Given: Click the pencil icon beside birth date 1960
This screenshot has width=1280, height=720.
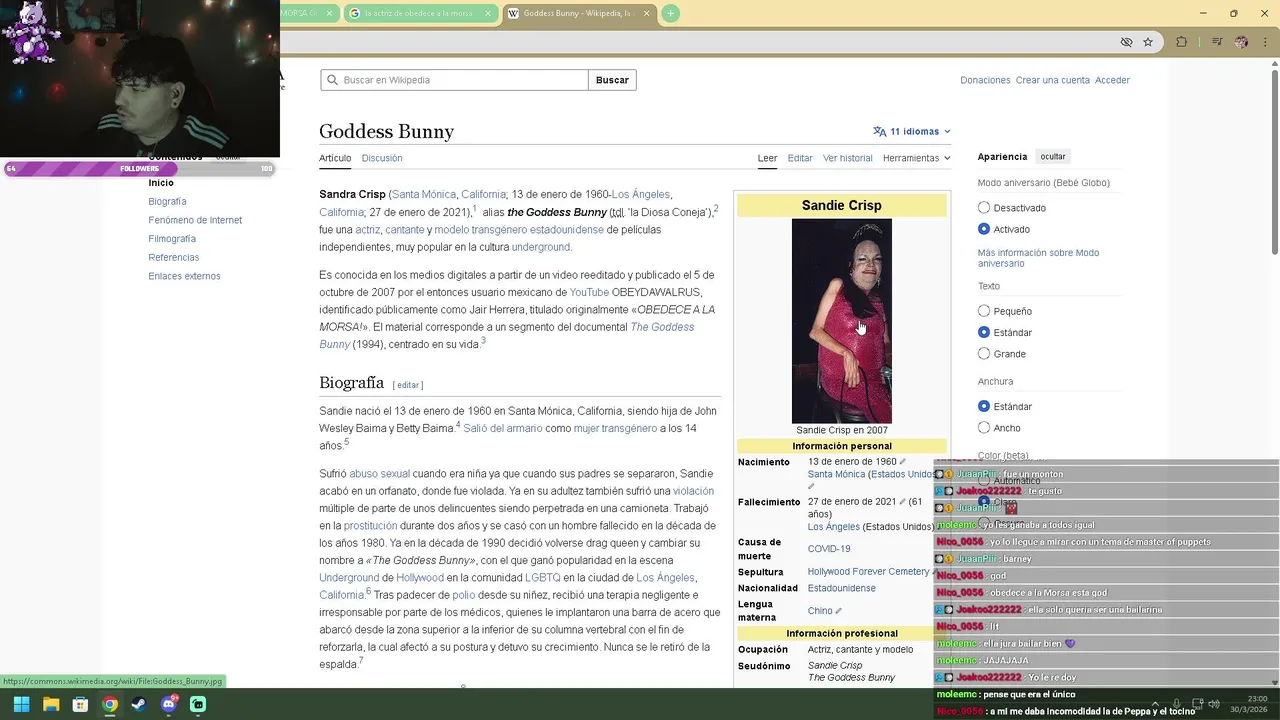Looking at the screenshot, I should [903, 462].
